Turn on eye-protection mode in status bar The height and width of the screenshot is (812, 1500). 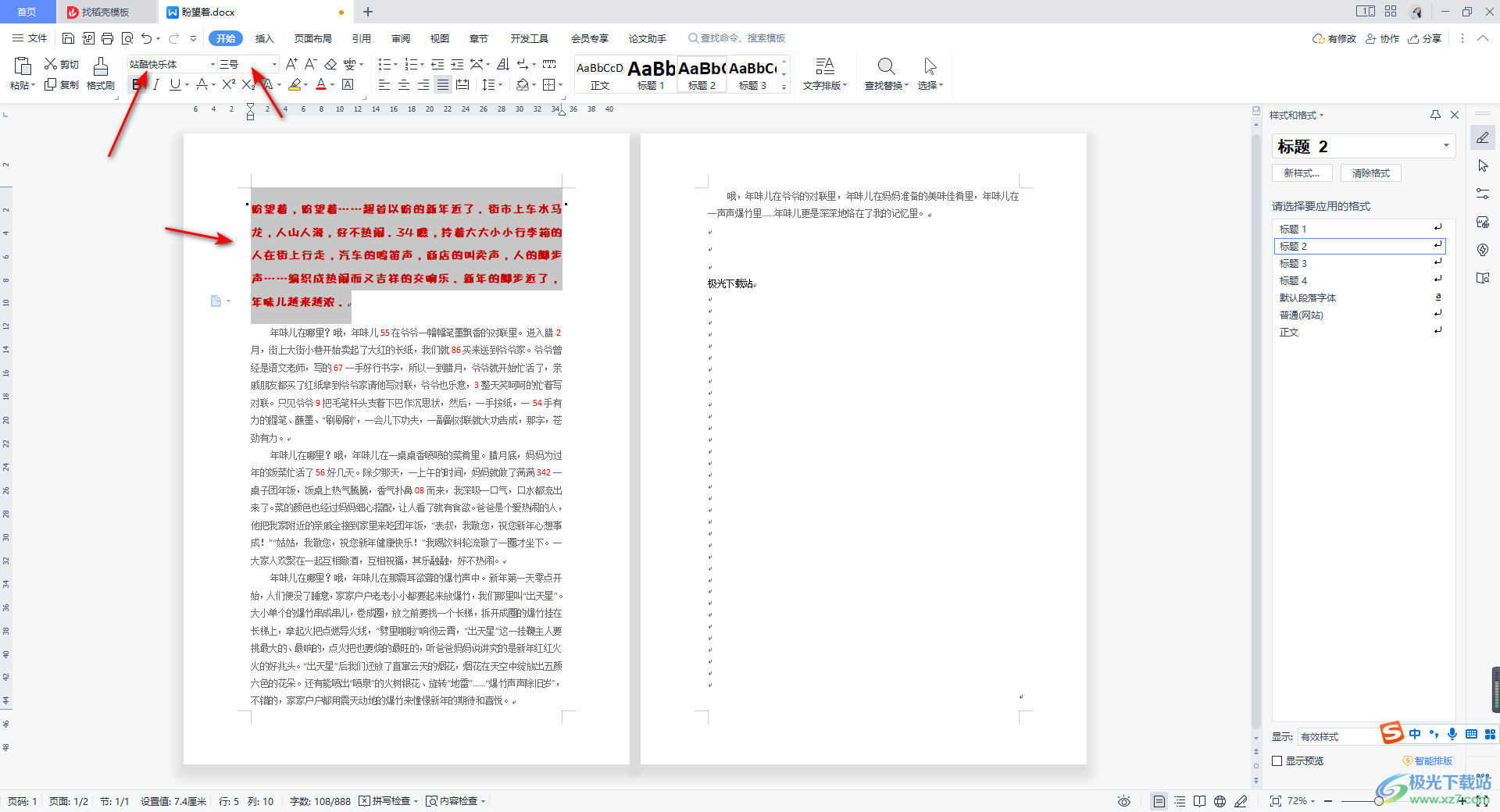click(x=1123, y=801)
